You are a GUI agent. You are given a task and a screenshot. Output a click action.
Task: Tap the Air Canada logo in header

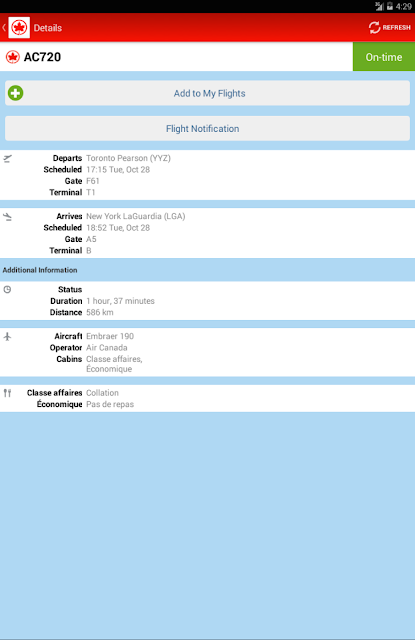click(x=19, y=27)
